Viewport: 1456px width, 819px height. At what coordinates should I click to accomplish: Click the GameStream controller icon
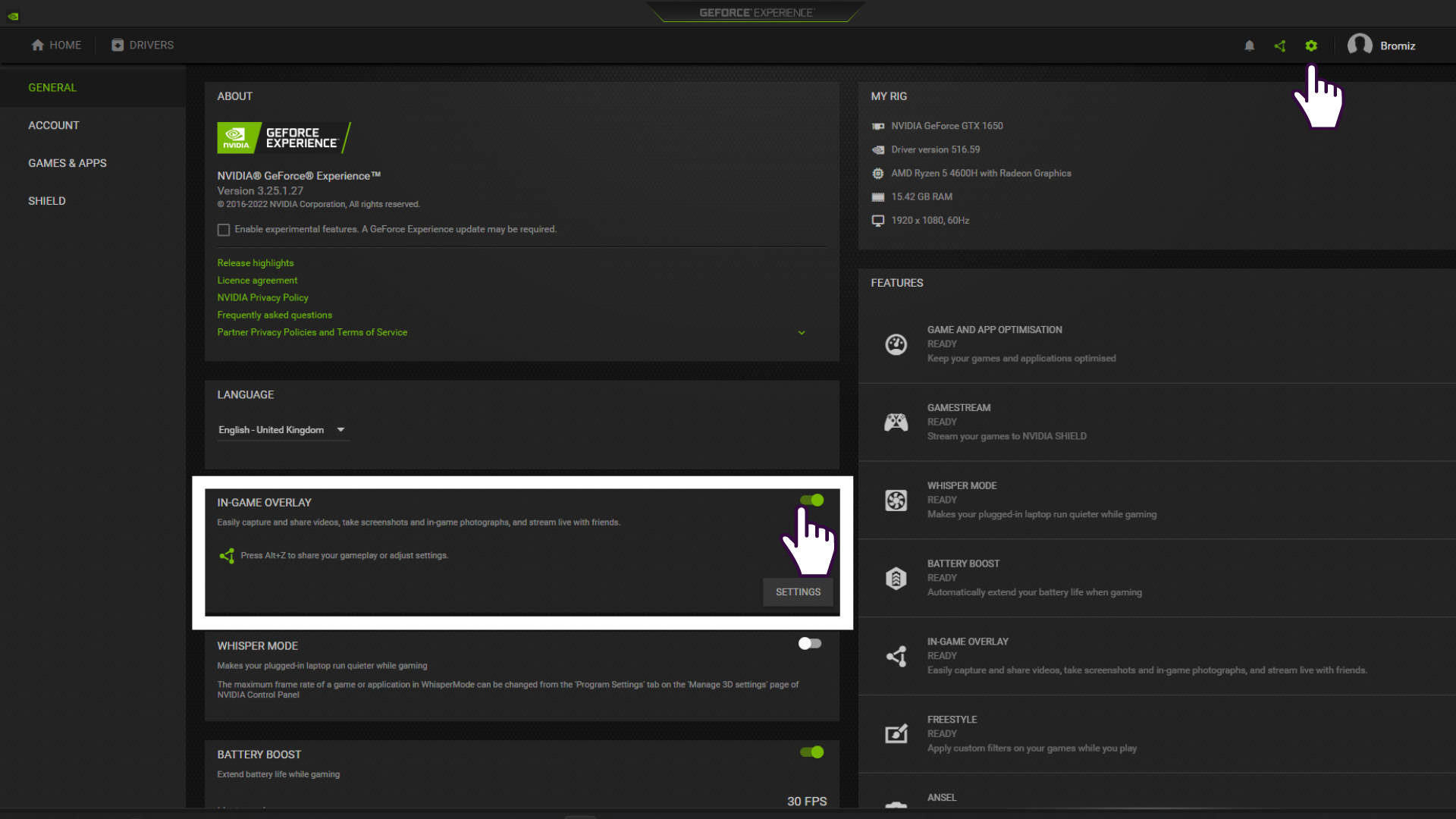click(x=896, y=422)
